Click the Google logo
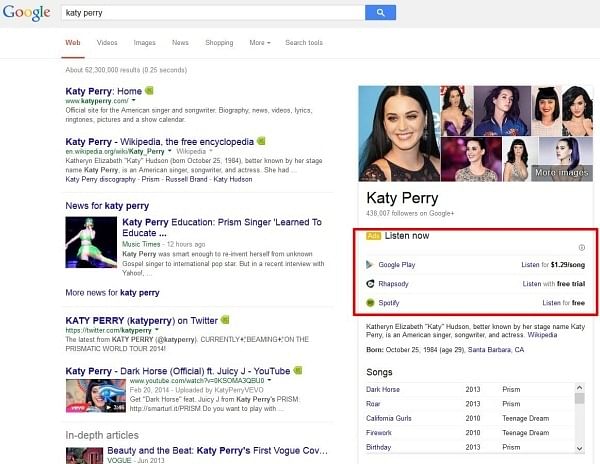The image size is (600, 464). pos(26,12)
